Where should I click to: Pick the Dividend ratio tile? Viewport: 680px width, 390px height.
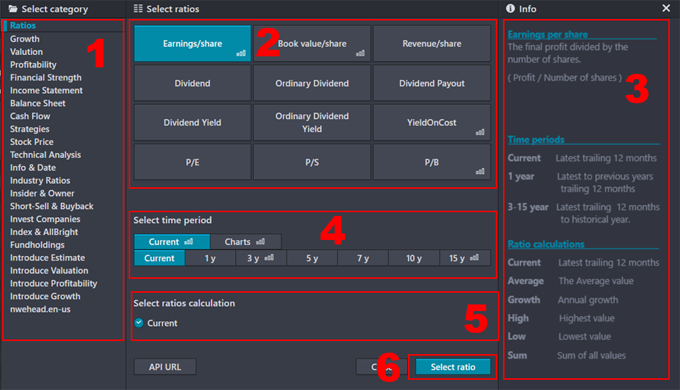pyautogui.click(x=193, y=83)
